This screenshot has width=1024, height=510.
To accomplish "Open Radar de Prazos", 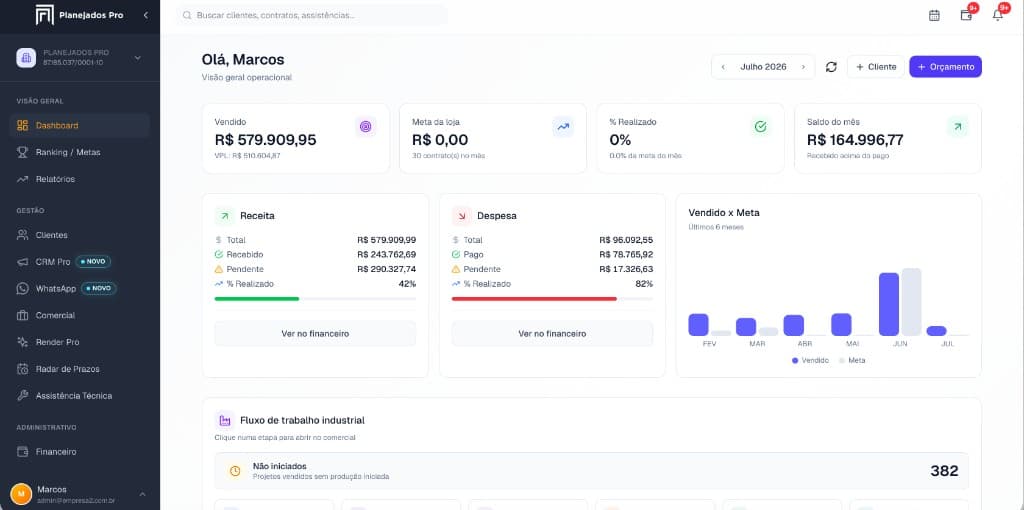I will point(80,369).
